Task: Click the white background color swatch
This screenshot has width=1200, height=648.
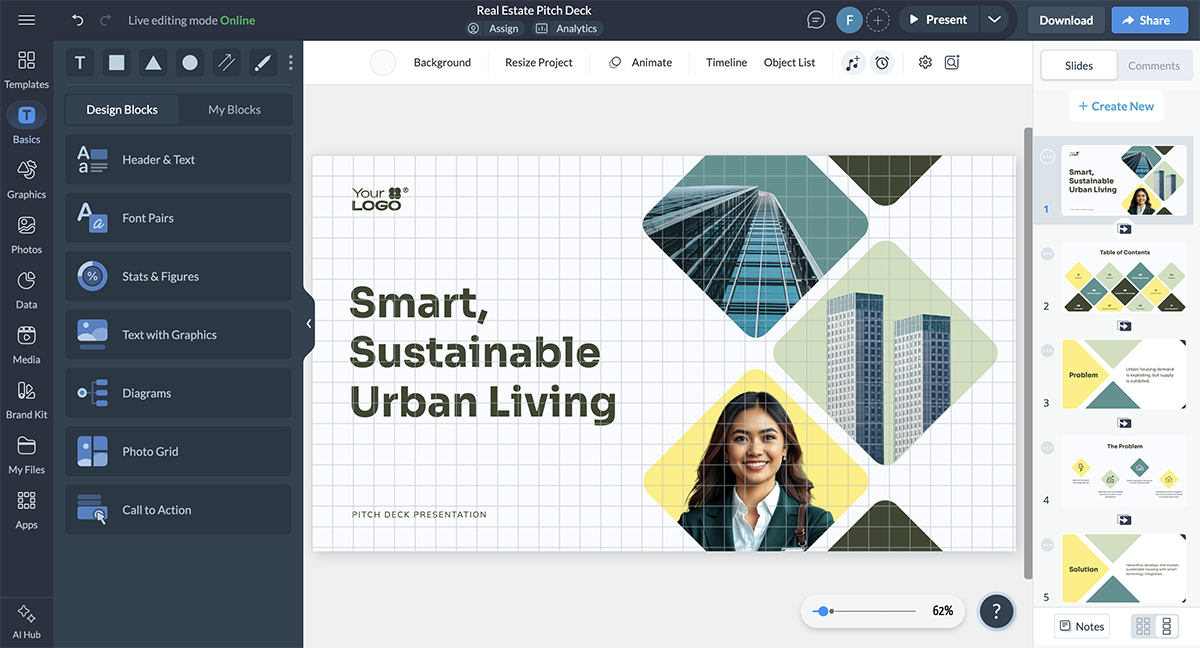Action: coord(383,63)
